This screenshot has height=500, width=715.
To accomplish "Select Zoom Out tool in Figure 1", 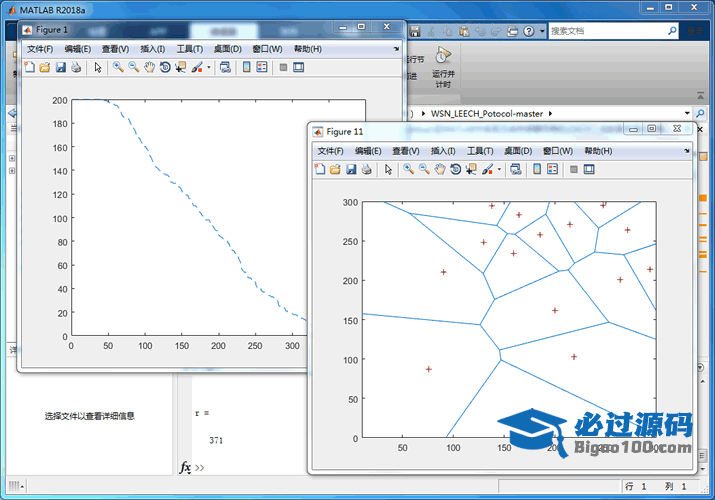I will (134, 67).
